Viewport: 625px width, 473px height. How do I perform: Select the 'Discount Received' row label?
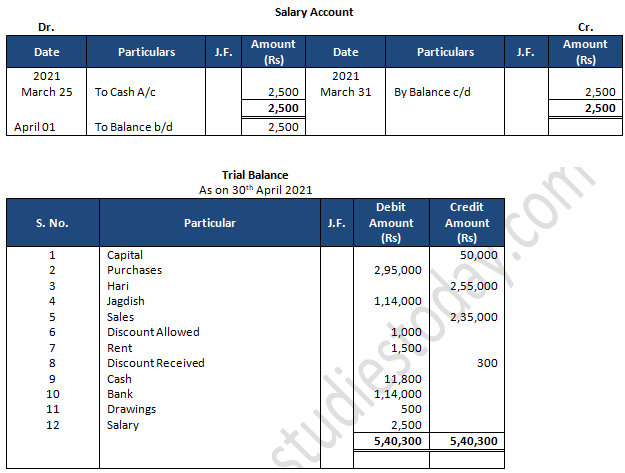(155, 363)
